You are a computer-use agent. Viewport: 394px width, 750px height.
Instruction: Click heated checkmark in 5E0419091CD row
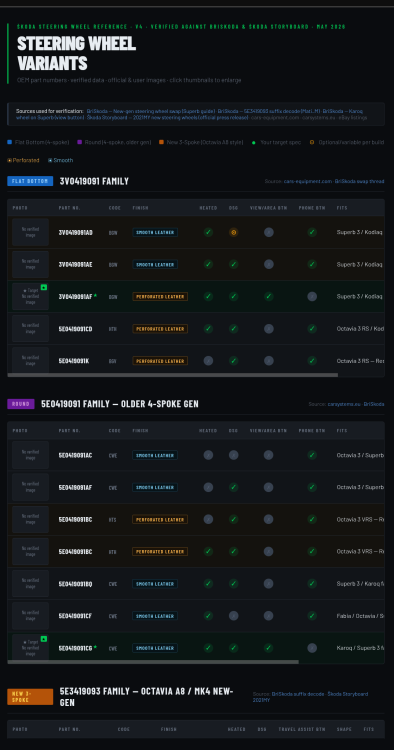[208, 329]
